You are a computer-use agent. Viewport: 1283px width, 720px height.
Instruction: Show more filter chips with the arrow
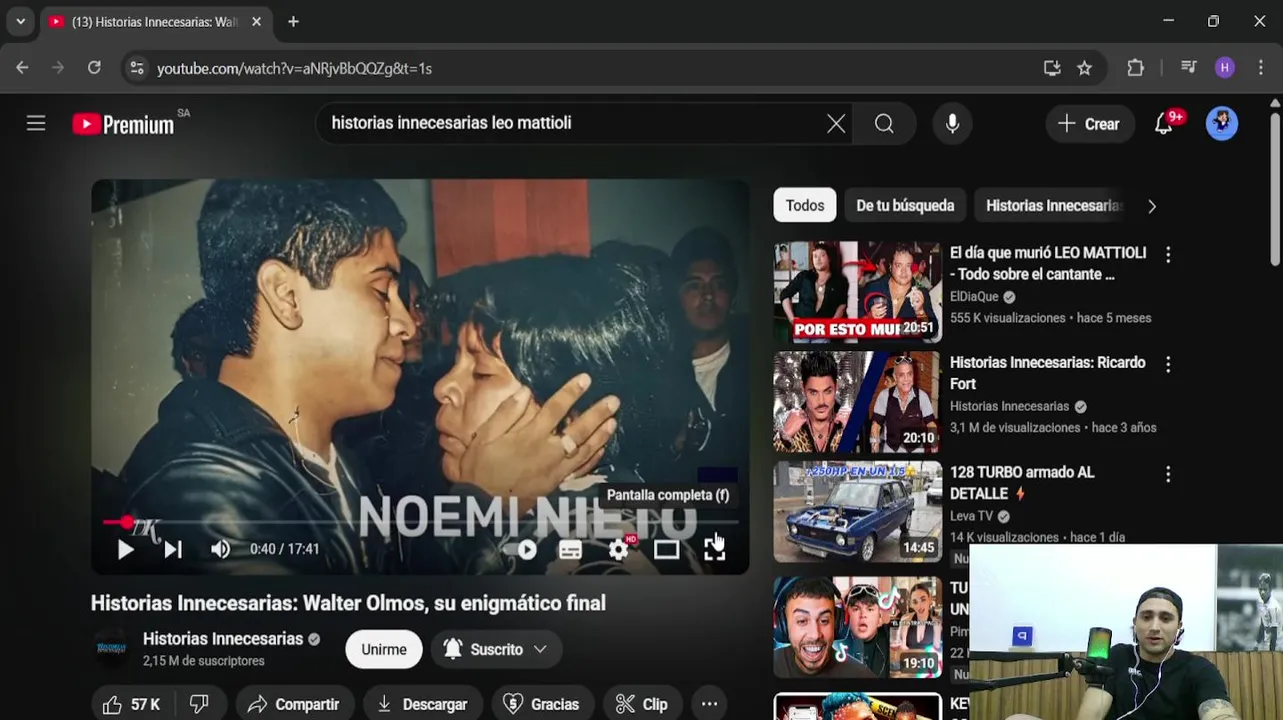tap(1152, 205)
